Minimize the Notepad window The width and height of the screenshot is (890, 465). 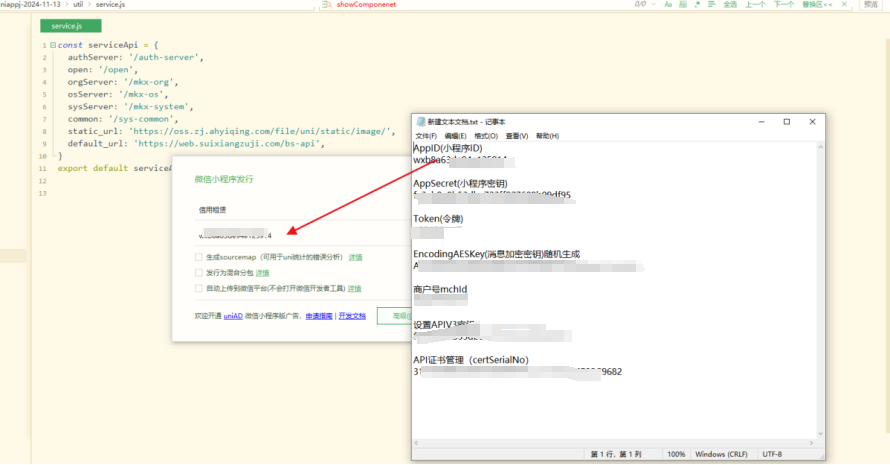(762, 122)
